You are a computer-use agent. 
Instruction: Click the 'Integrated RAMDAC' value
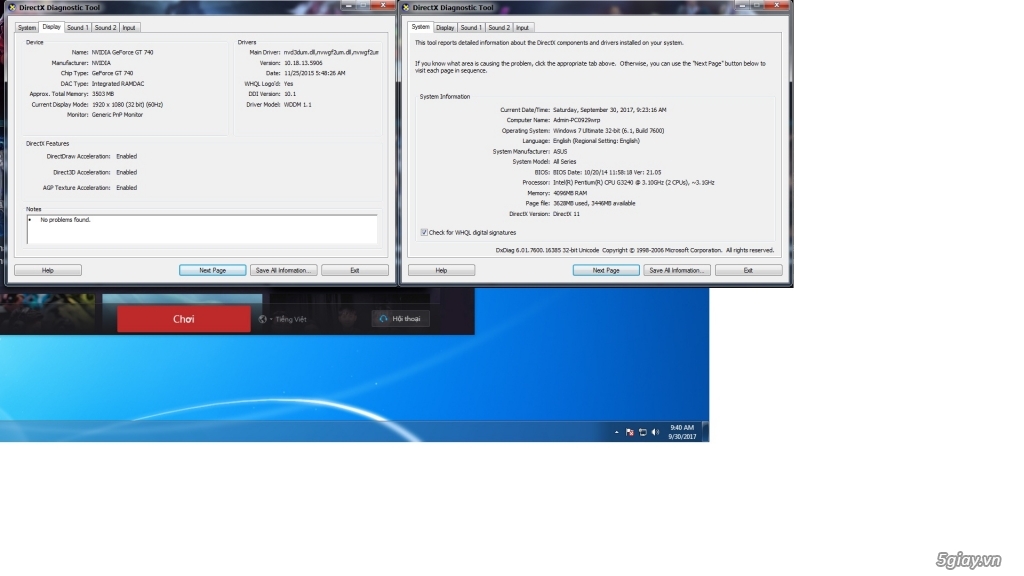click(118, 84)
